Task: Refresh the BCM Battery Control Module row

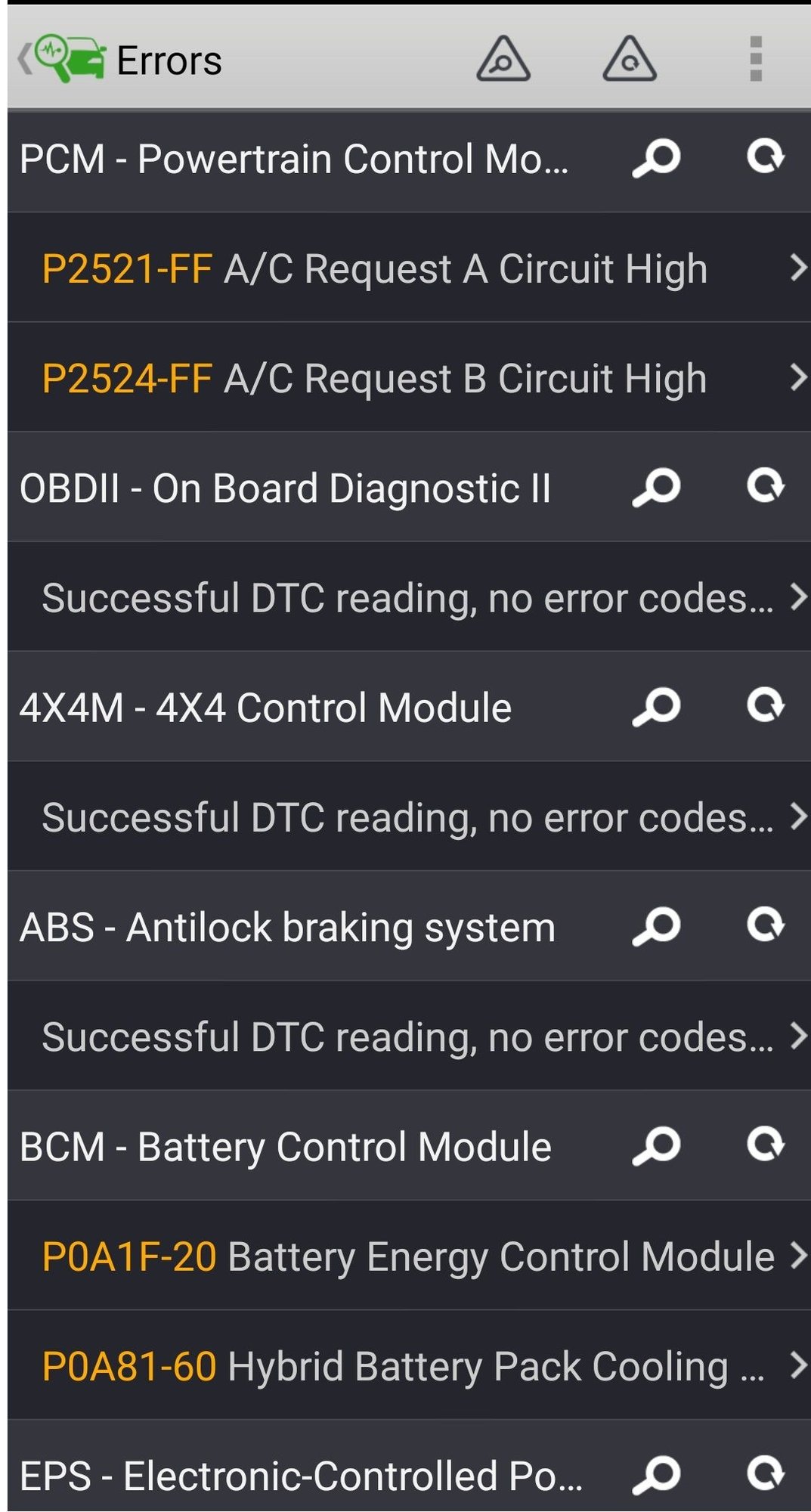Action: [766, 1145]
